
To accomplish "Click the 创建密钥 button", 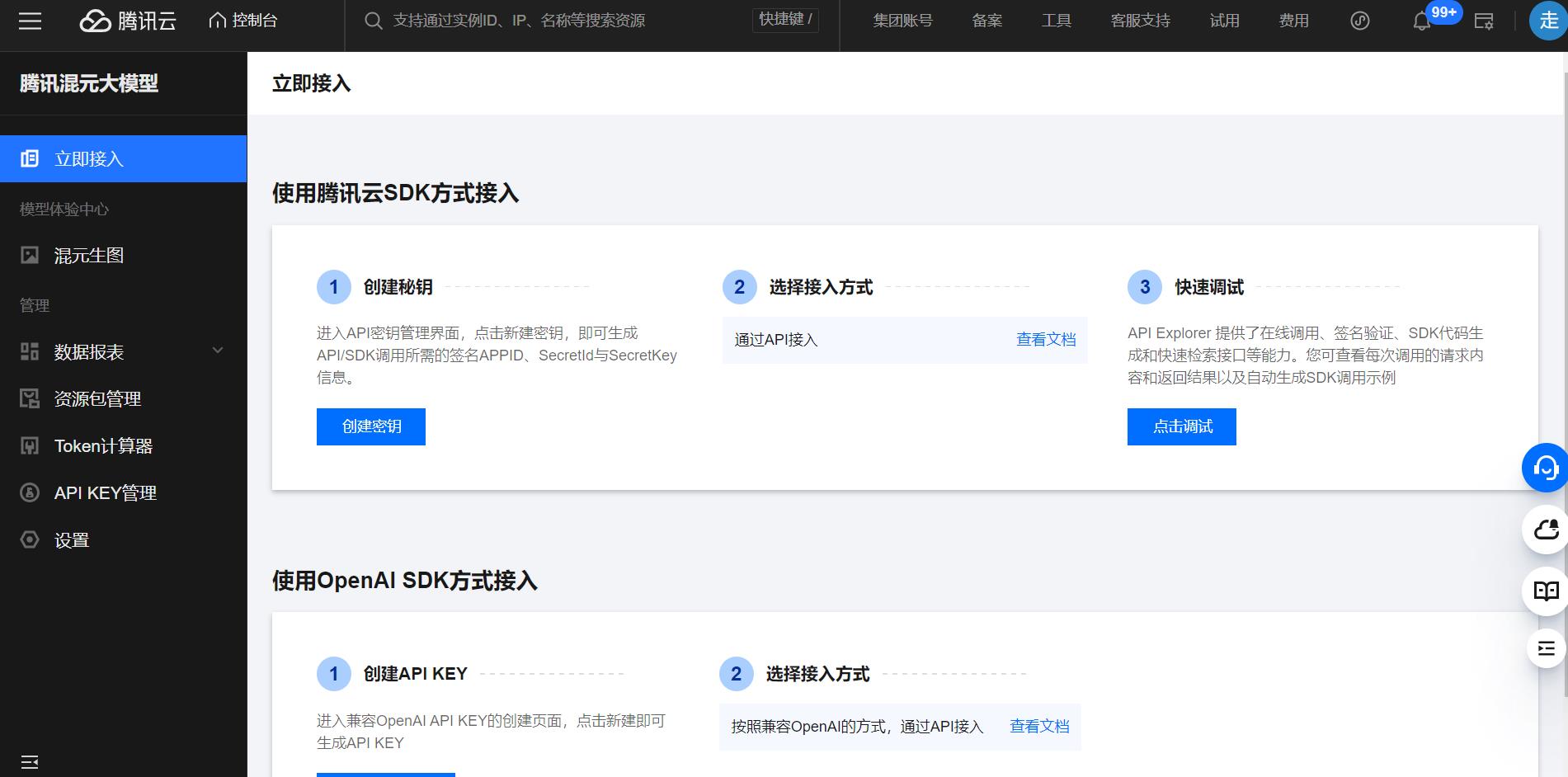I will (x=370, y=426).
